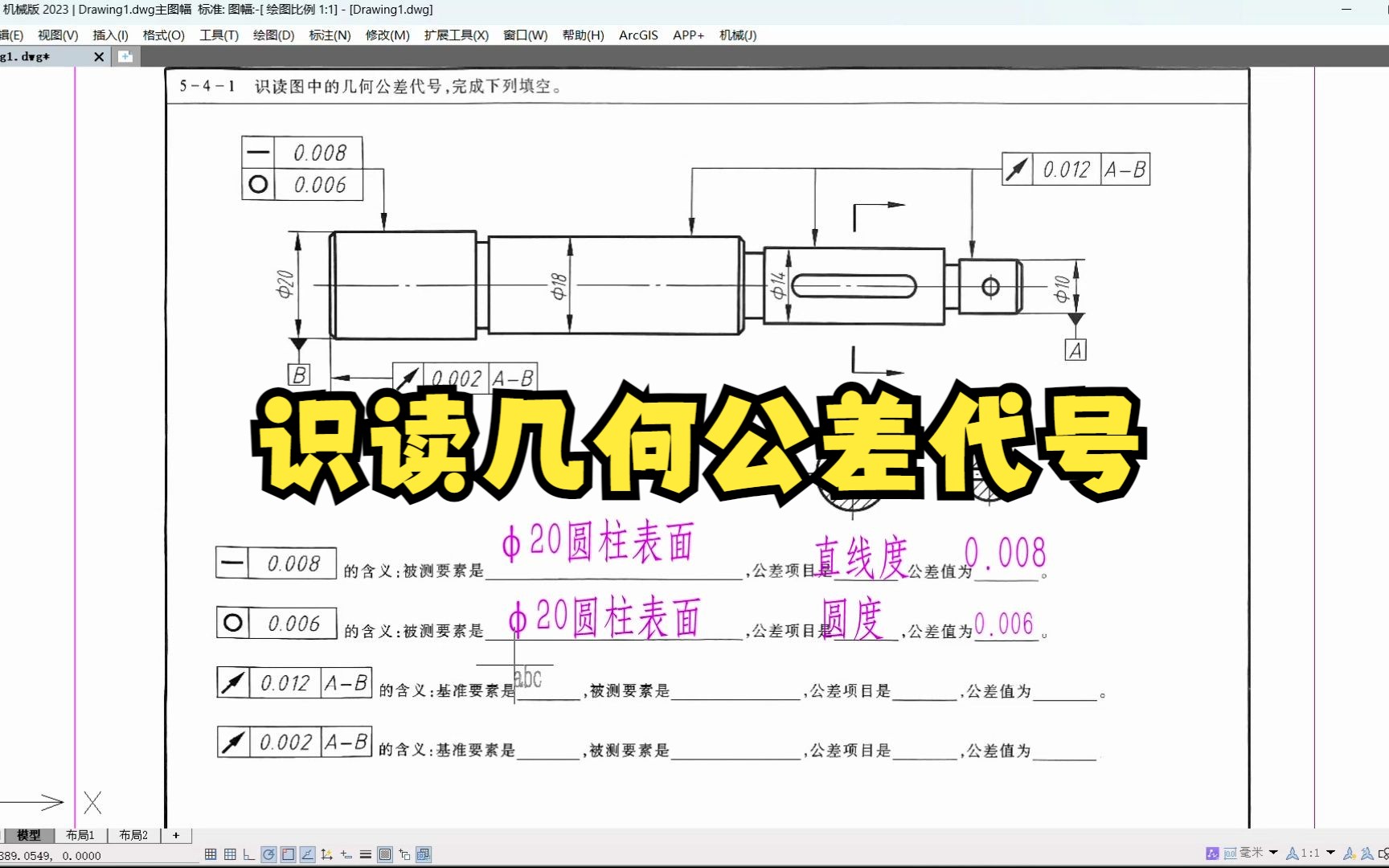
Task: Open the 修改(M) menu
Action: 387,35
